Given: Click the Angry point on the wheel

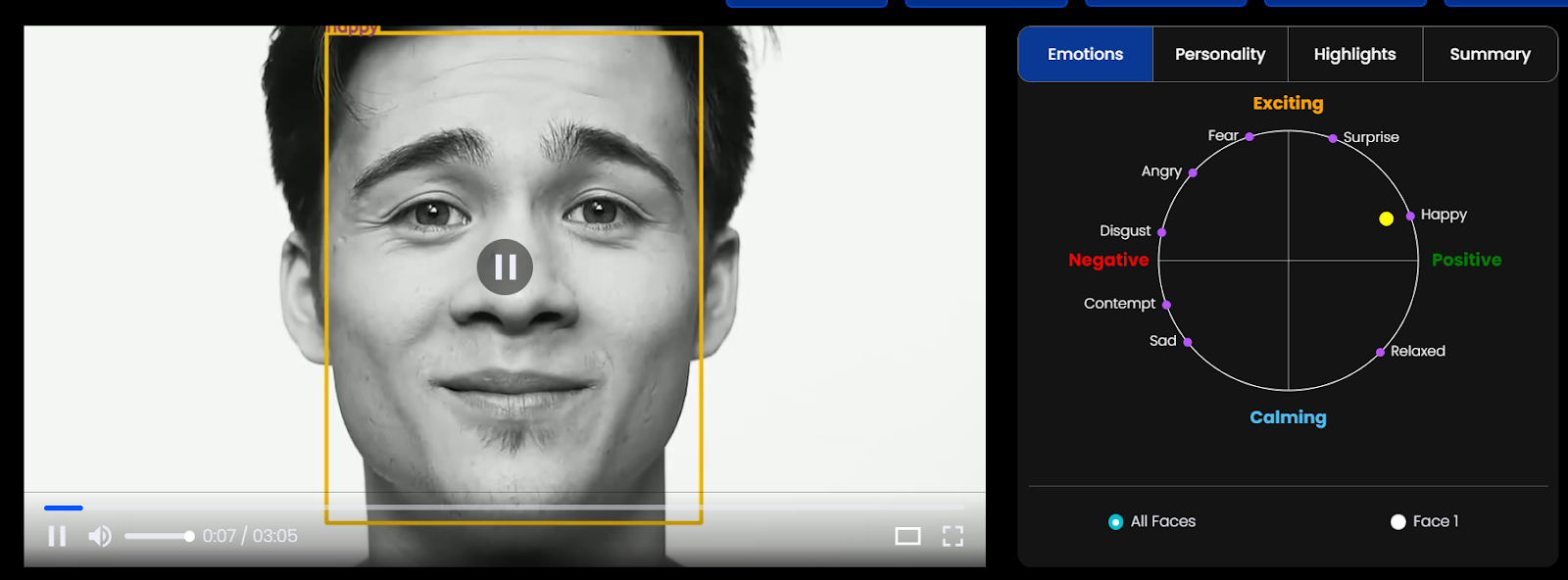Looking at the screenshot, I should 1193,172.
